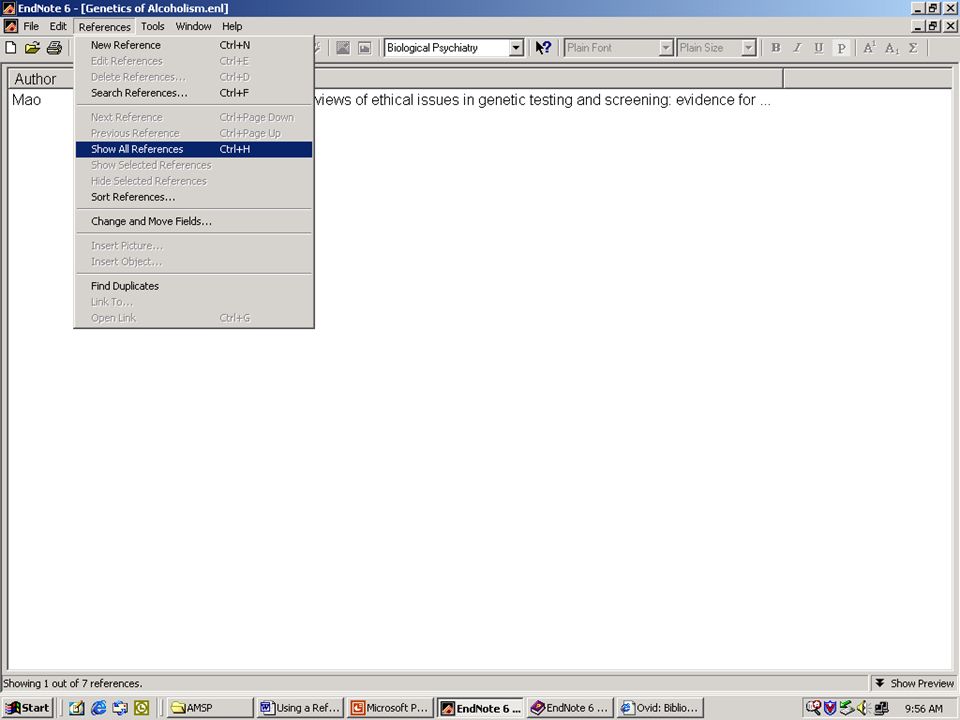The width and height of the screenshot is (960, 720).
Task: Close the open References menu title
Action: [x=104, y=26]
